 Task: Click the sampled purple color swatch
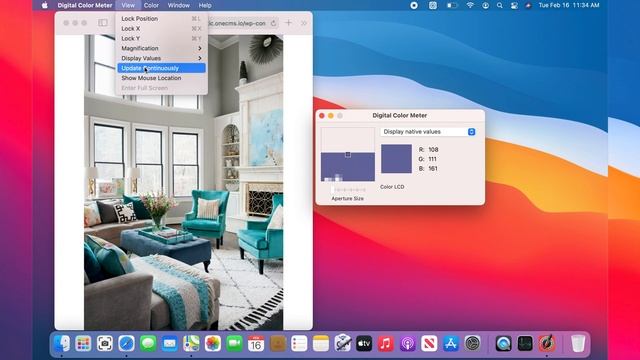coord(396,159)
